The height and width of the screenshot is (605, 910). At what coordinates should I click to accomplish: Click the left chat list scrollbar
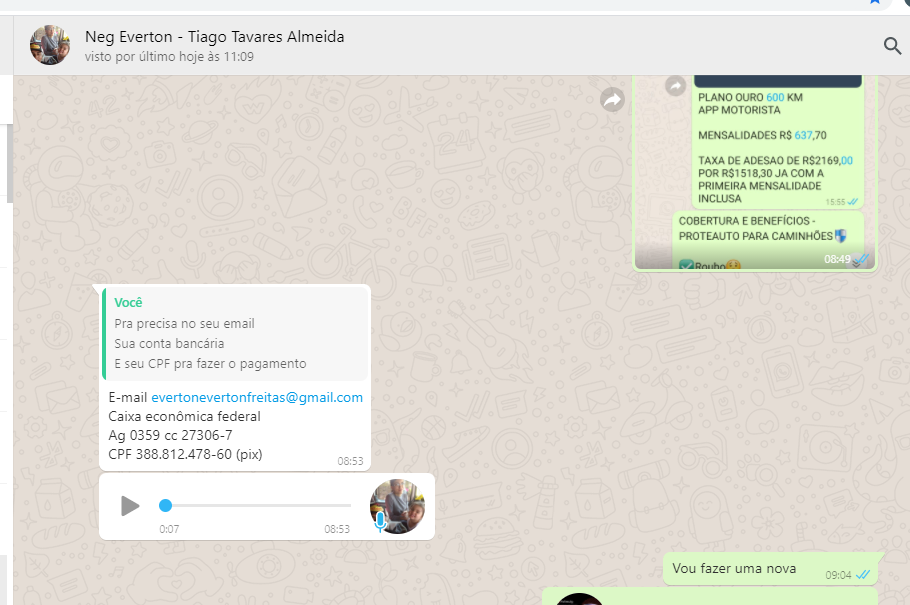point(10,160)
